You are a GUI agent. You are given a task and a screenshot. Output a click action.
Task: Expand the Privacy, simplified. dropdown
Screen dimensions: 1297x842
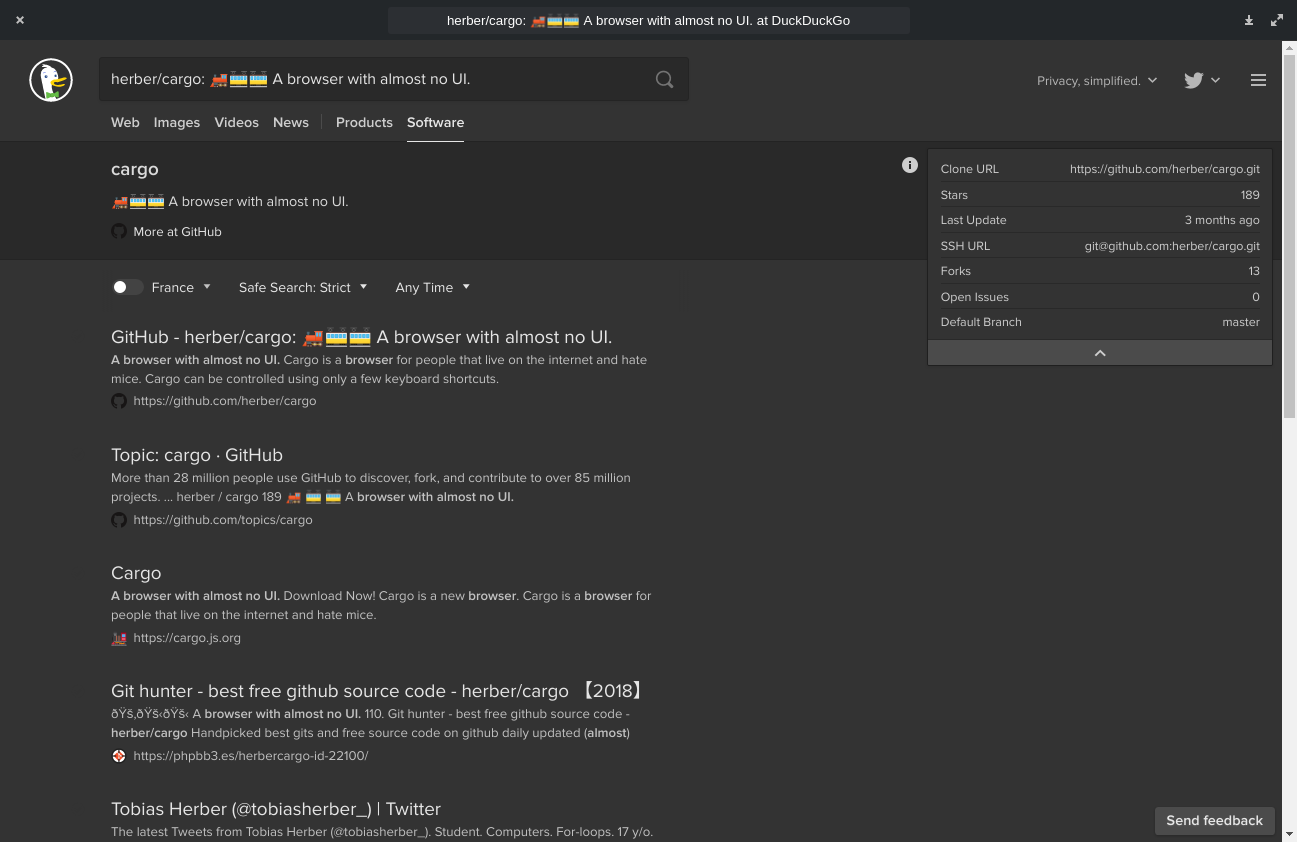coord(1097,80)
